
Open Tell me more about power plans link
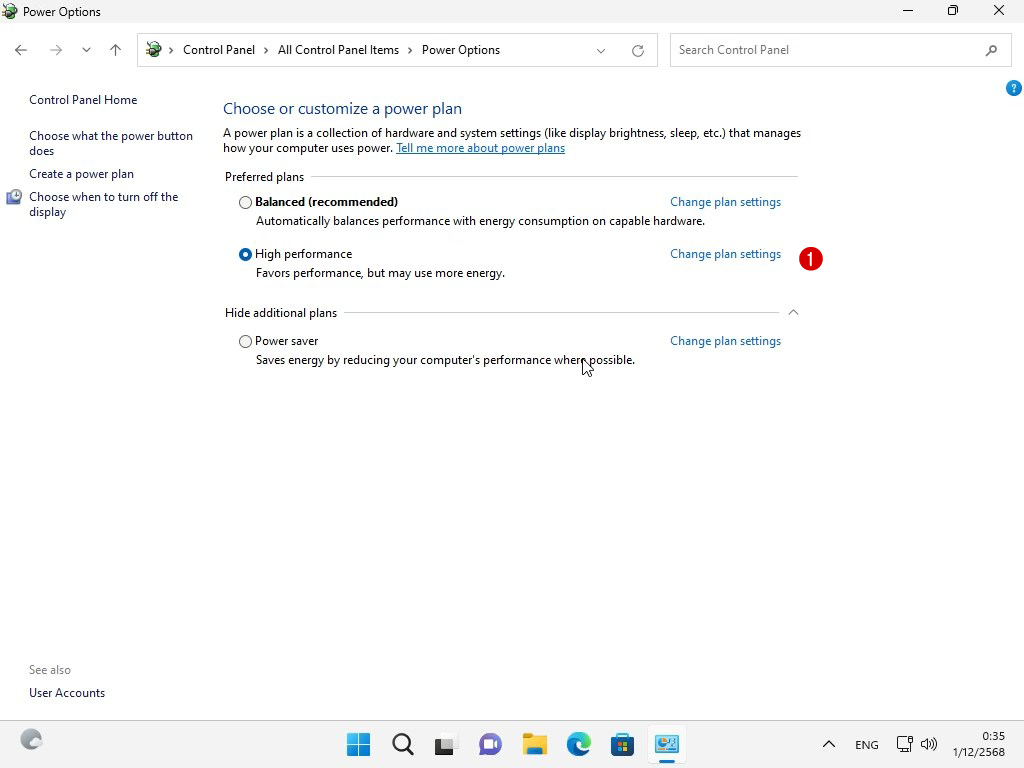click(x=480, y=148)
